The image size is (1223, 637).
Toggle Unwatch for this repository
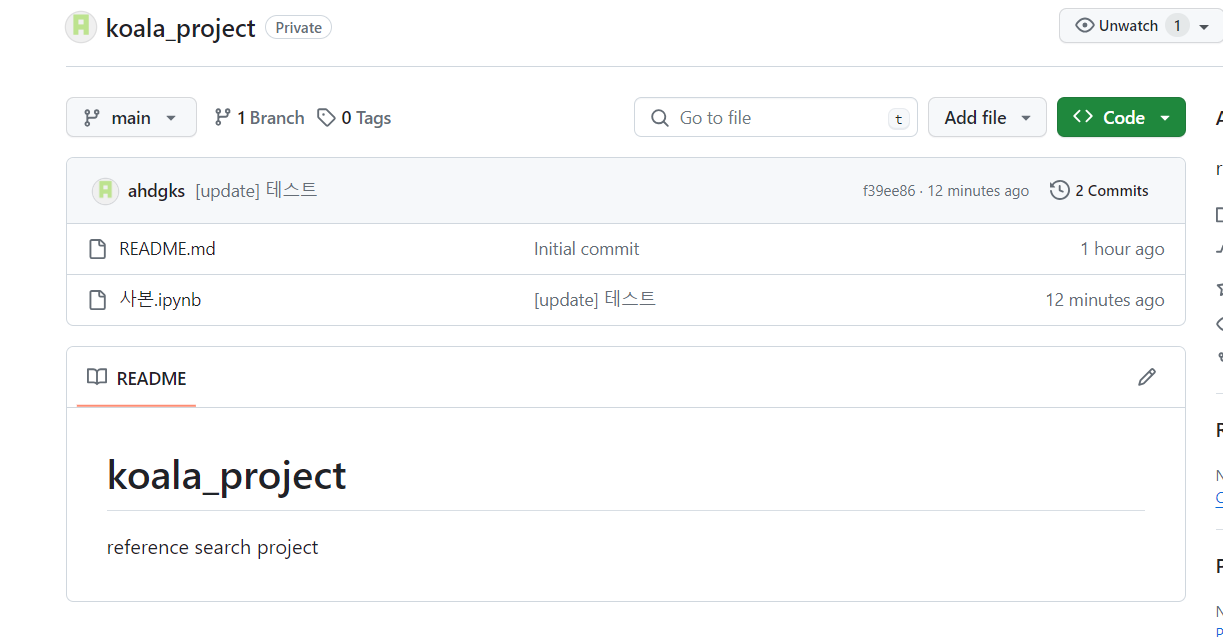pos(1118,26)
